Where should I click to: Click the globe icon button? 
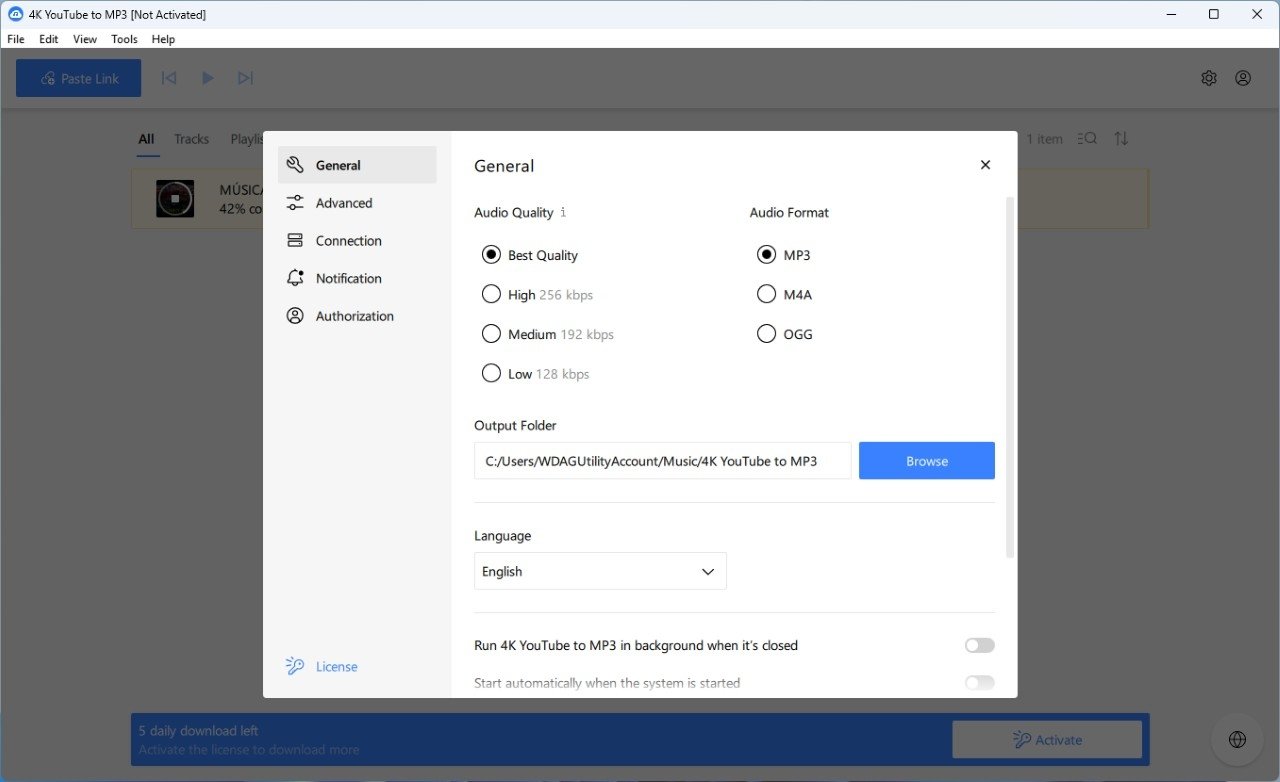pyautogui.click(x=1237, y=740)
